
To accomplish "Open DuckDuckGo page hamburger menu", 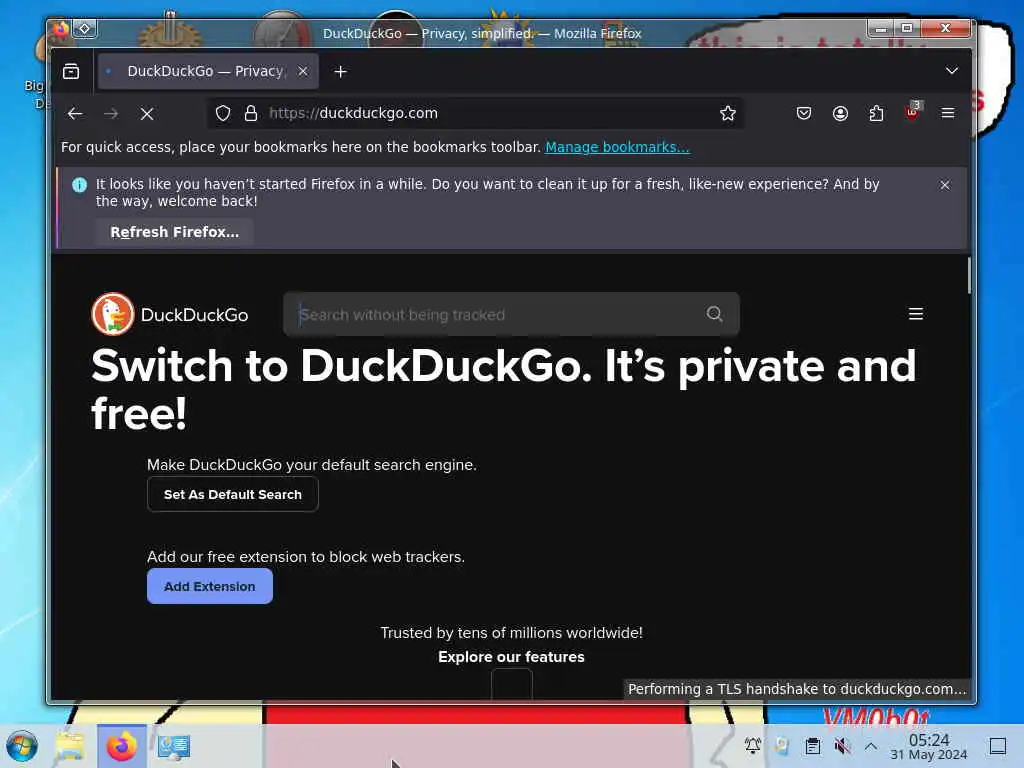I will (x=916, y=314).
